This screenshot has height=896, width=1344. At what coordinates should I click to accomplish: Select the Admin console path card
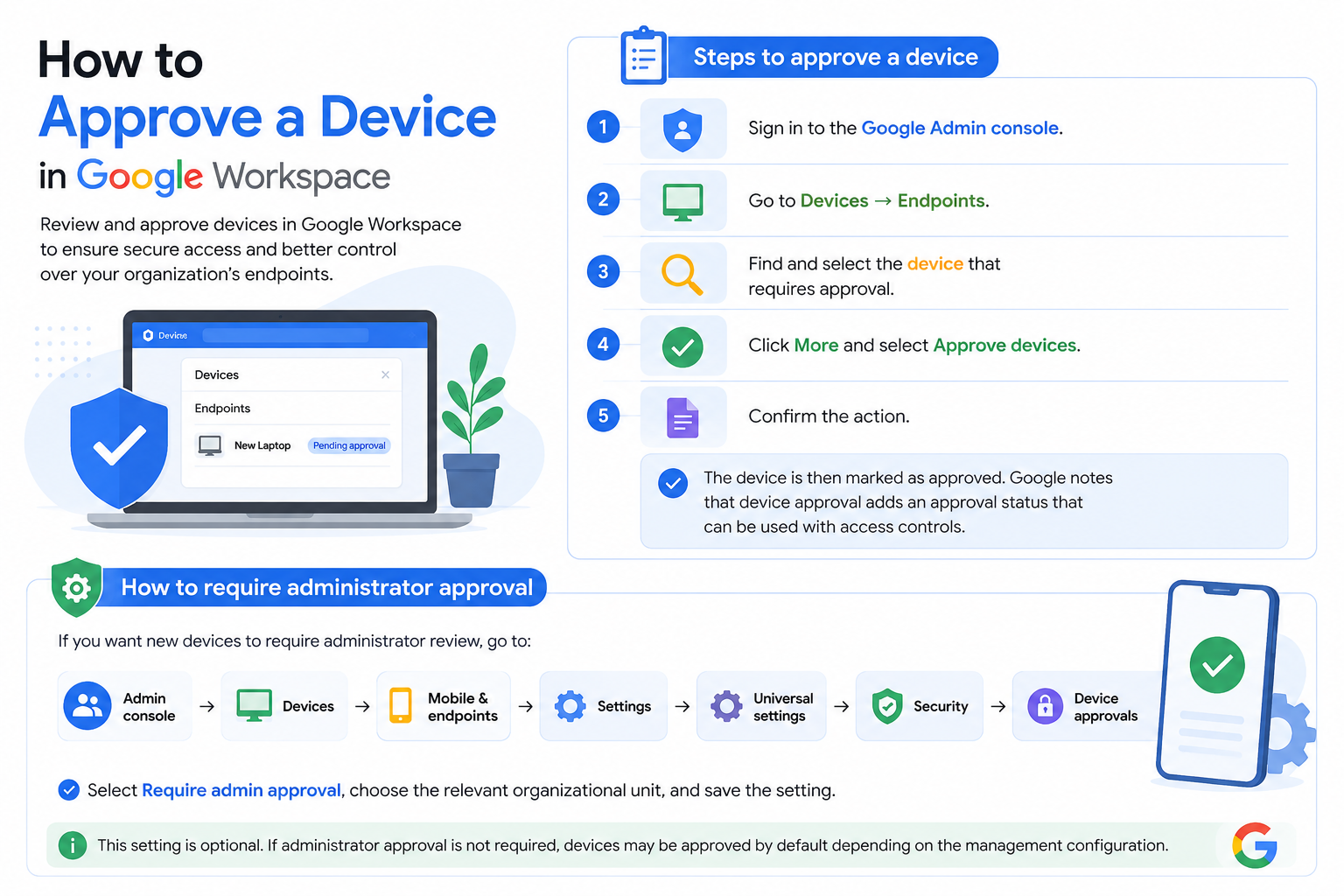(124, 706)
